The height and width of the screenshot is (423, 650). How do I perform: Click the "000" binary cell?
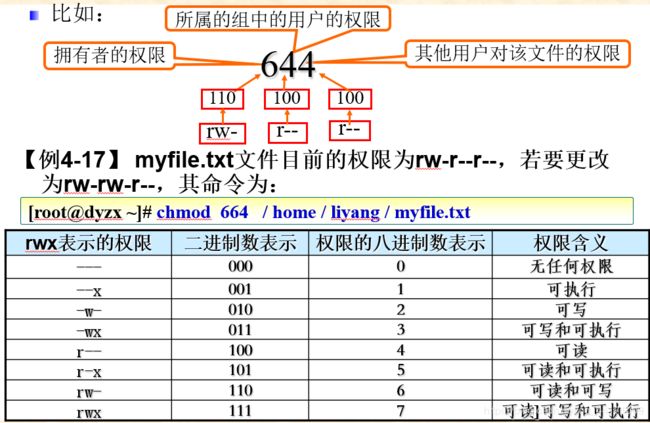[x=240, y=266]
